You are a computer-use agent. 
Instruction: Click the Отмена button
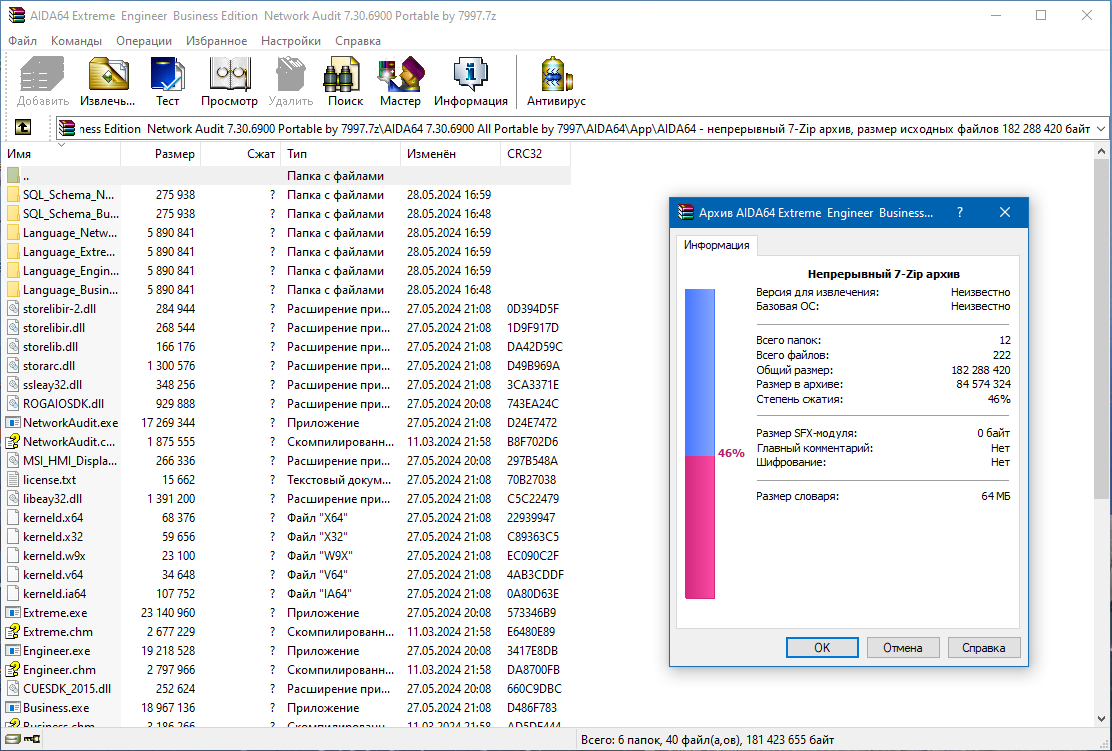[x=903, y=647]
